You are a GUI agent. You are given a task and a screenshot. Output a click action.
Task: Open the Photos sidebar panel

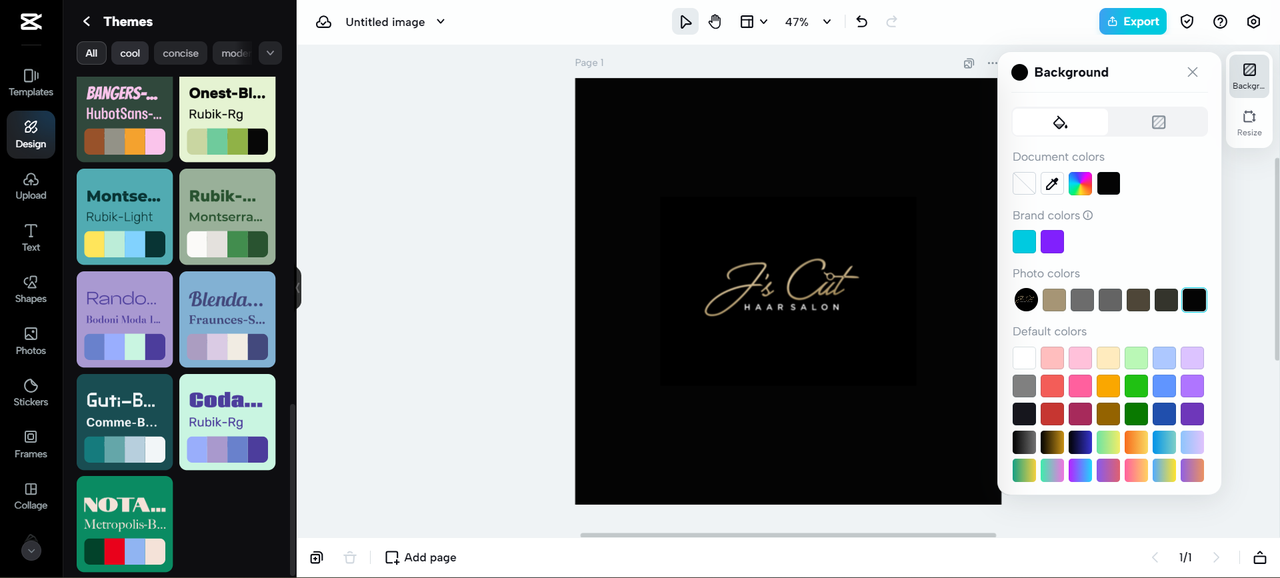pos(31,341)
